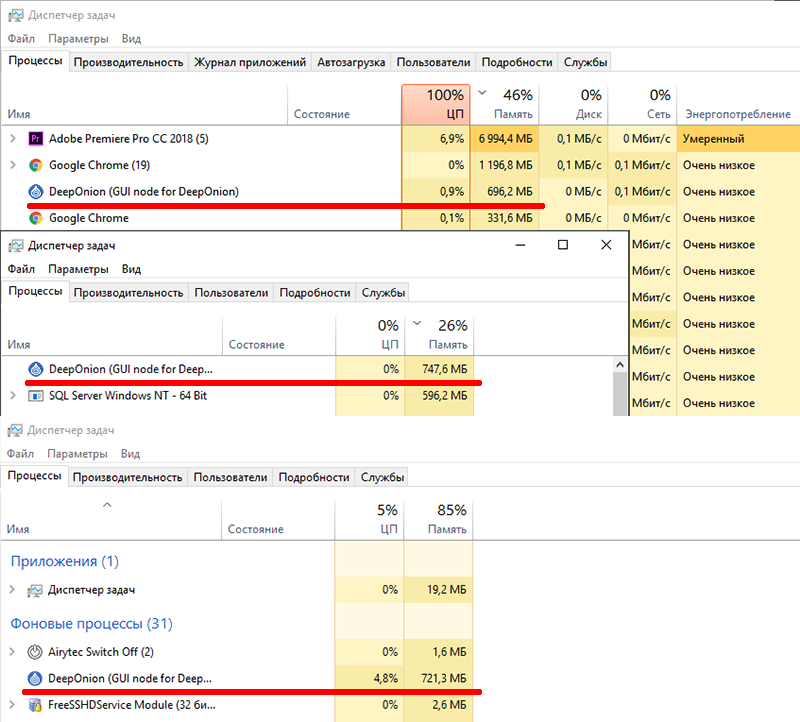Click the Adobe Premiere Pro CC 2018 icon
Viewport: 800px width, 722px height.
coord(35,138)
